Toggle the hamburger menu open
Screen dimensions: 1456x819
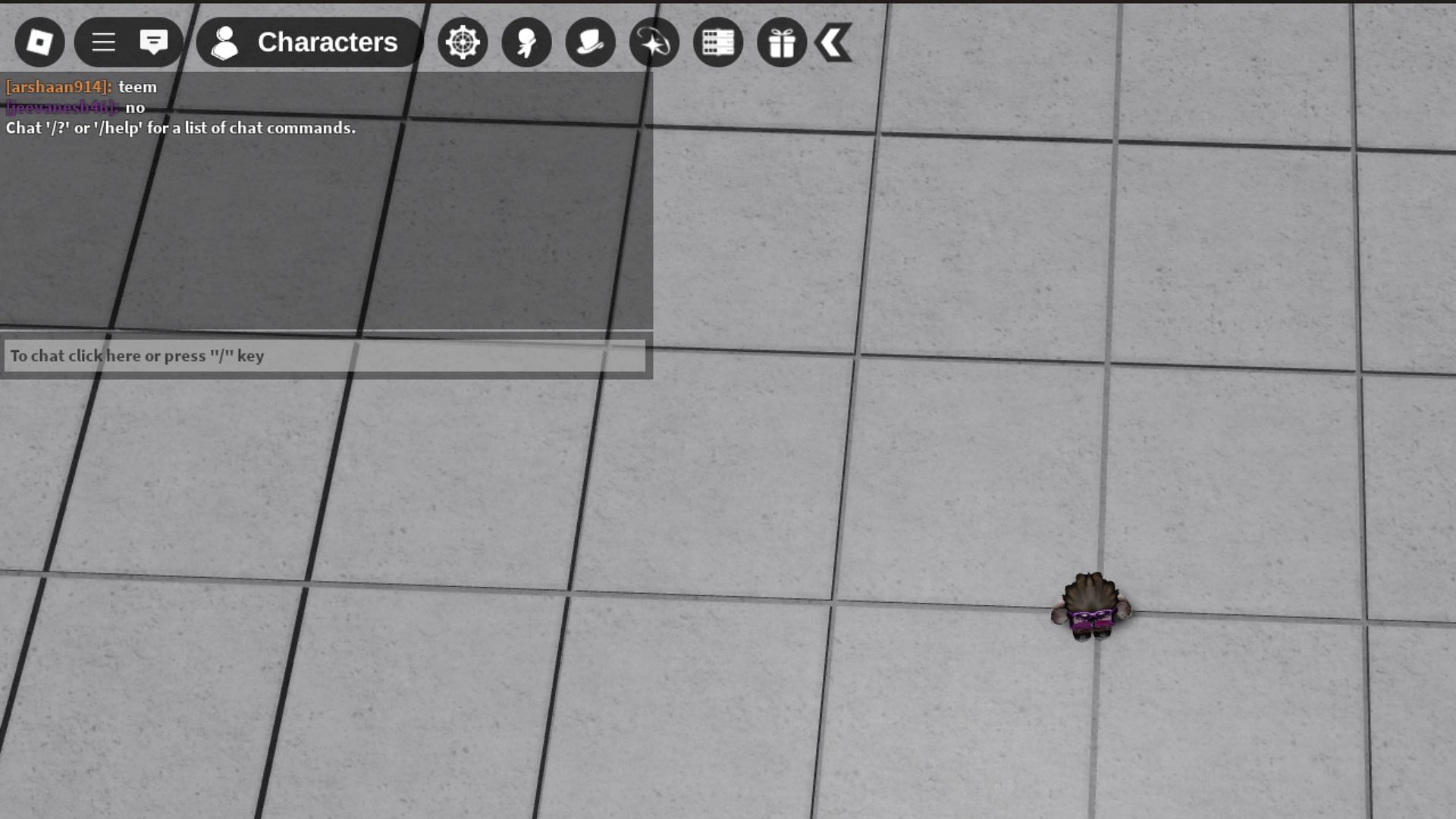pyautogui.click(x=104, y=41)
